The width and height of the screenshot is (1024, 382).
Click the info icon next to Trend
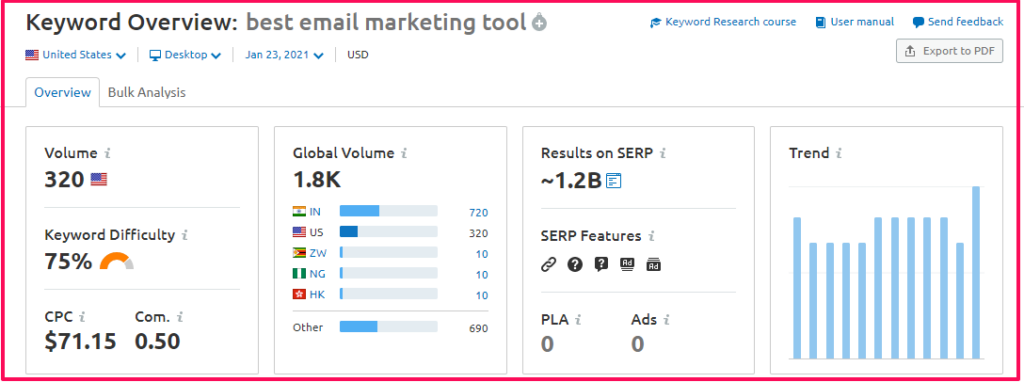click(839, 153)
